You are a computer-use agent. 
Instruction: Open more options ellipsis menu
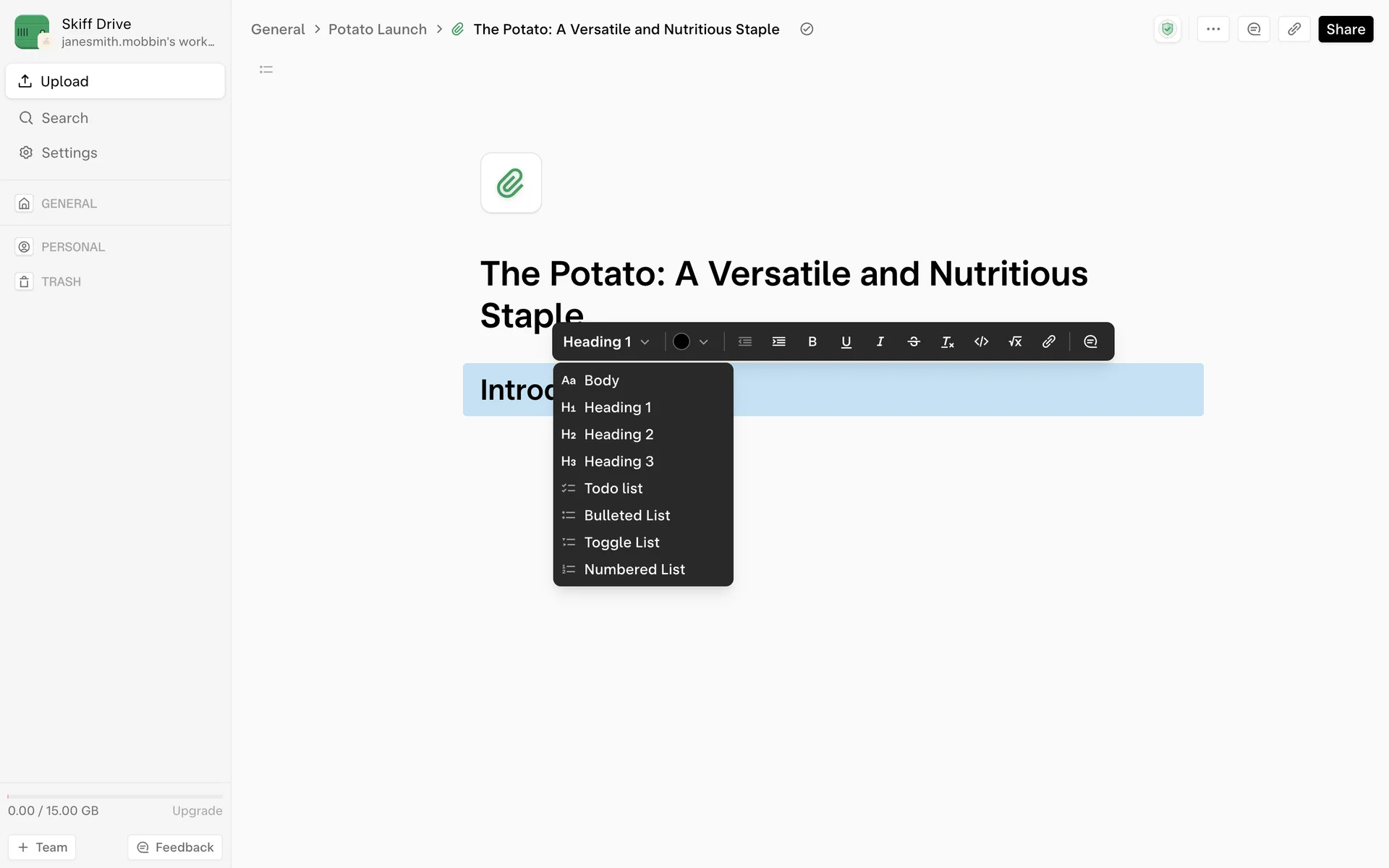click(1213, 29)
